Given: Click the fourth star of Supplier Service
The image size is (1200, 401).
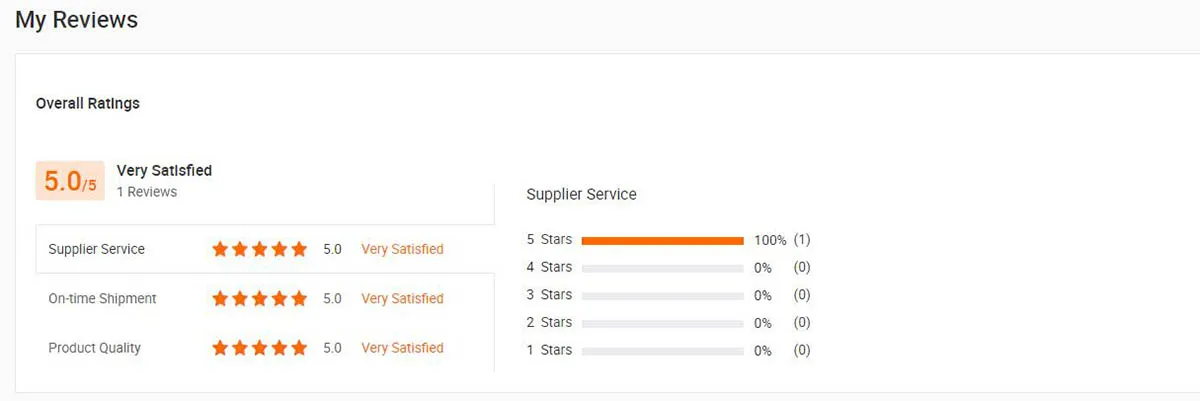Looking at the screenshot, I should (x=279, y=249).
